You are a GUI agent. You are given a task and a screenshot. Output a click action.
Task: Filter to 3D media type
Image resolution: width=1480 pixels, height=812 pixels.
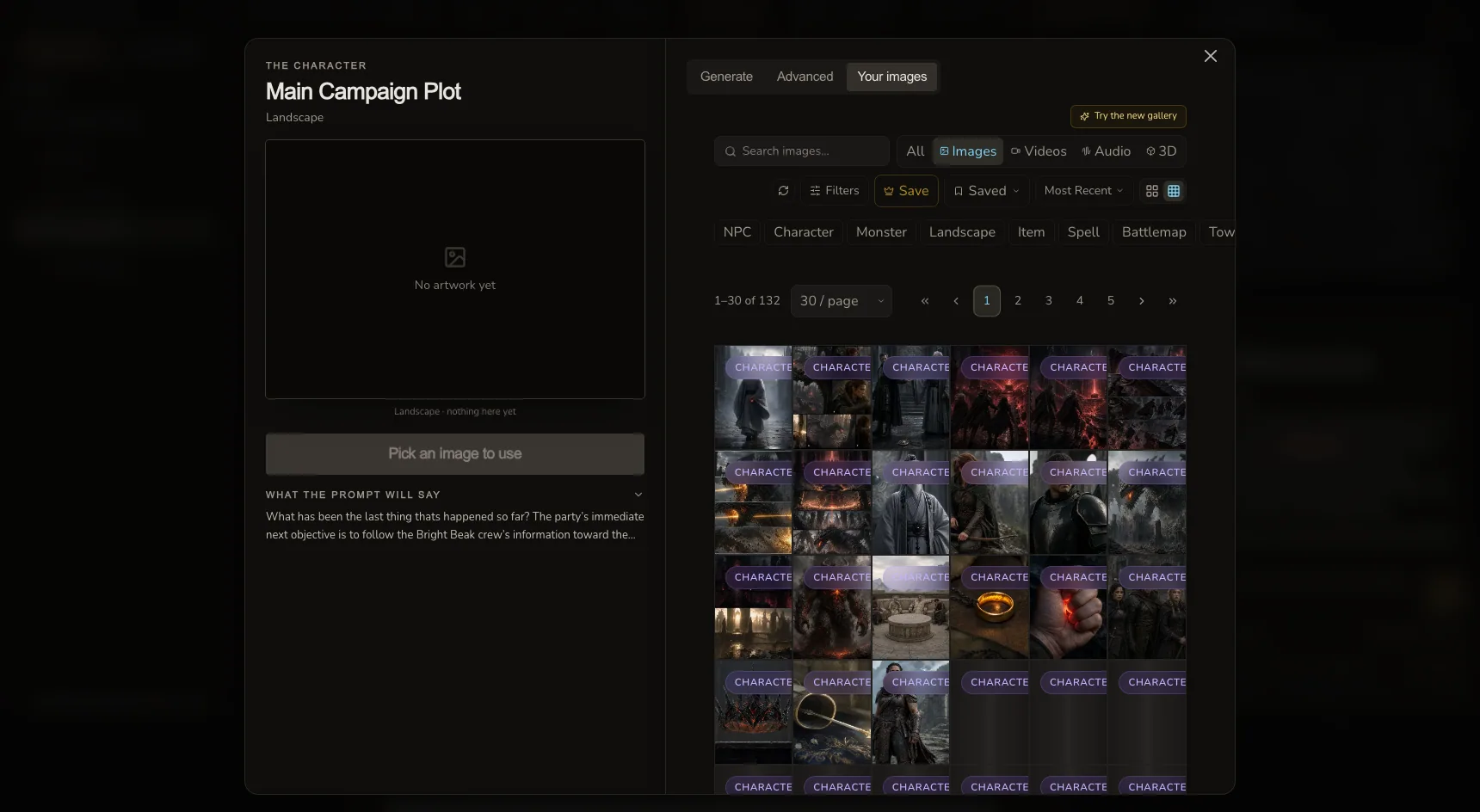point(1162,151)
